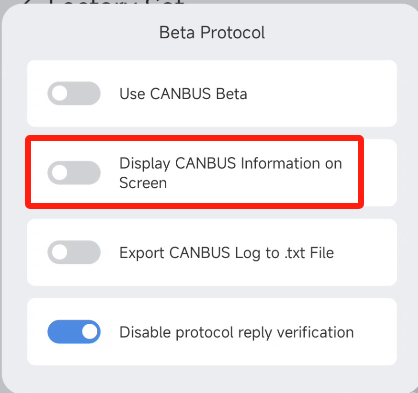
Task: Turn on Display CANBUS Information on Screen
Action: [74, 173]
